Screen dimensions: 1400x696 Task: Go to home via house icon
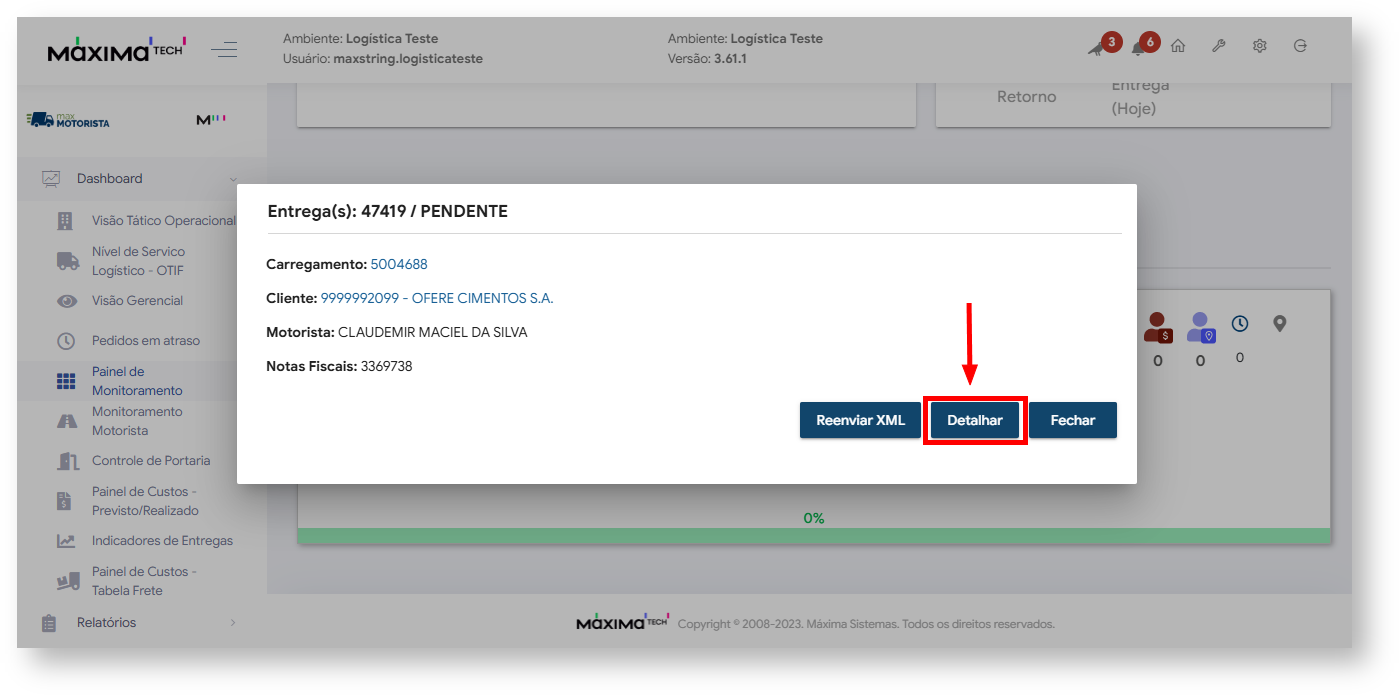(x=1178, y=46)
